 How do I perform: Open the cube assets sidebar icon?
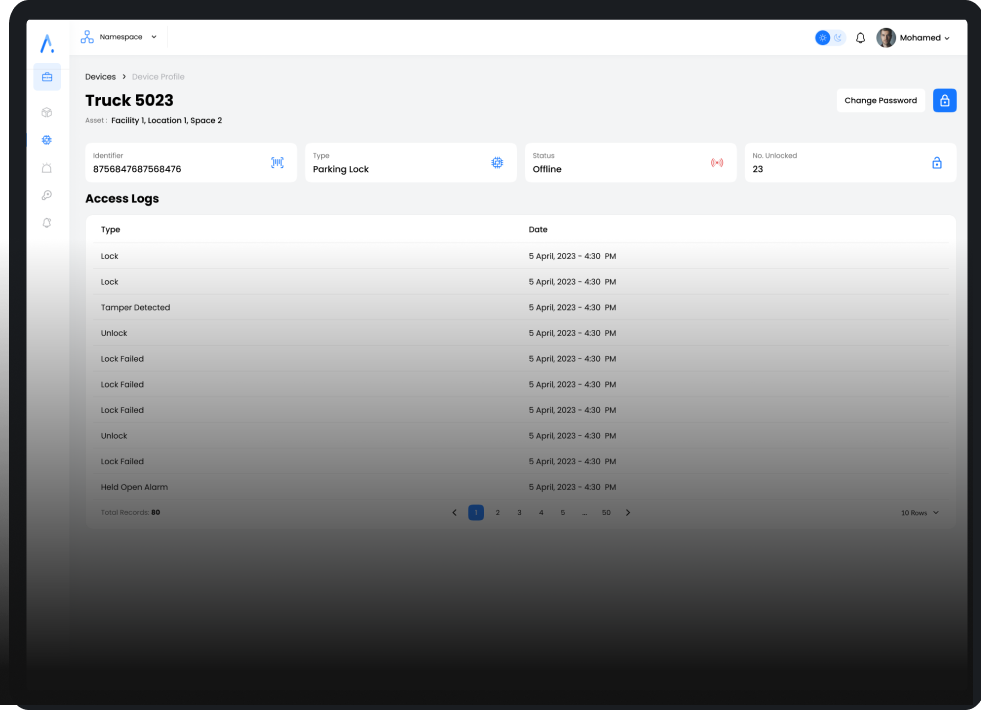47,113
